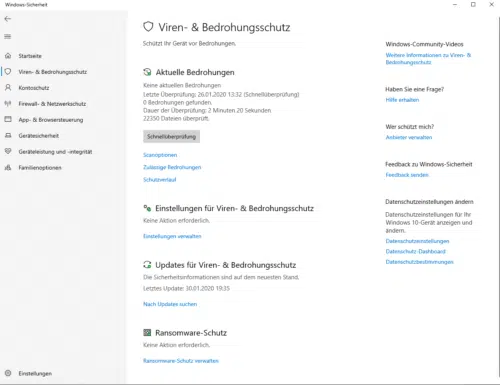The height and width of the screenshot is (385, 500).
Task: Open Startseite home icon
Action: [x=8, y=56]
